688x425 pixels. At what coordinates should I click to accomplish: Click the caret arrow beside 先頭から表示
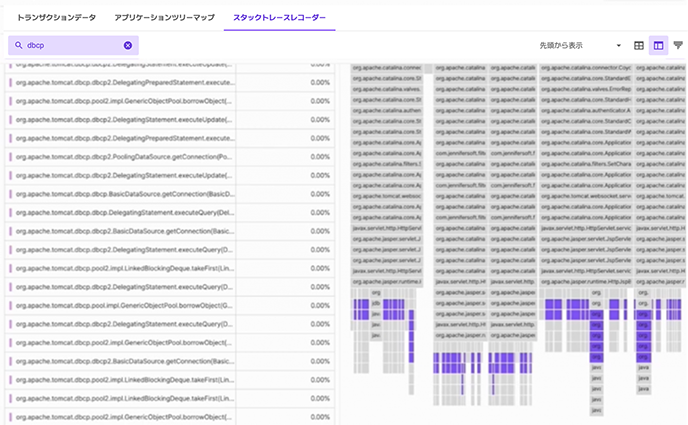tap(619, 46)
